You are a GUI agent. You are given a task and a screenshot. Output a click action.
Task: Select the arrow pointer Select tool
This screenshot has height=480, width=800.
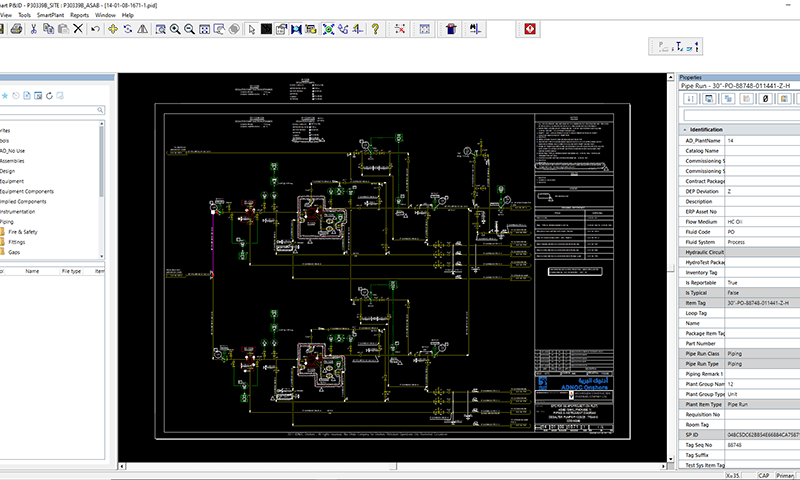250,29
